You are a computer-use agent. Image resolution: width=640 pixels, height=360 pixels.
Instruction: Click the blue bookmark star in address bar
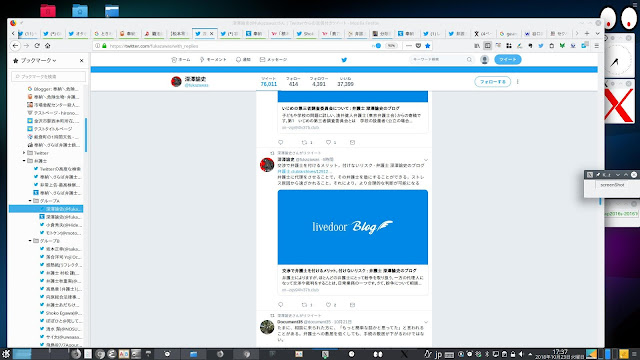tap(427, 46)
